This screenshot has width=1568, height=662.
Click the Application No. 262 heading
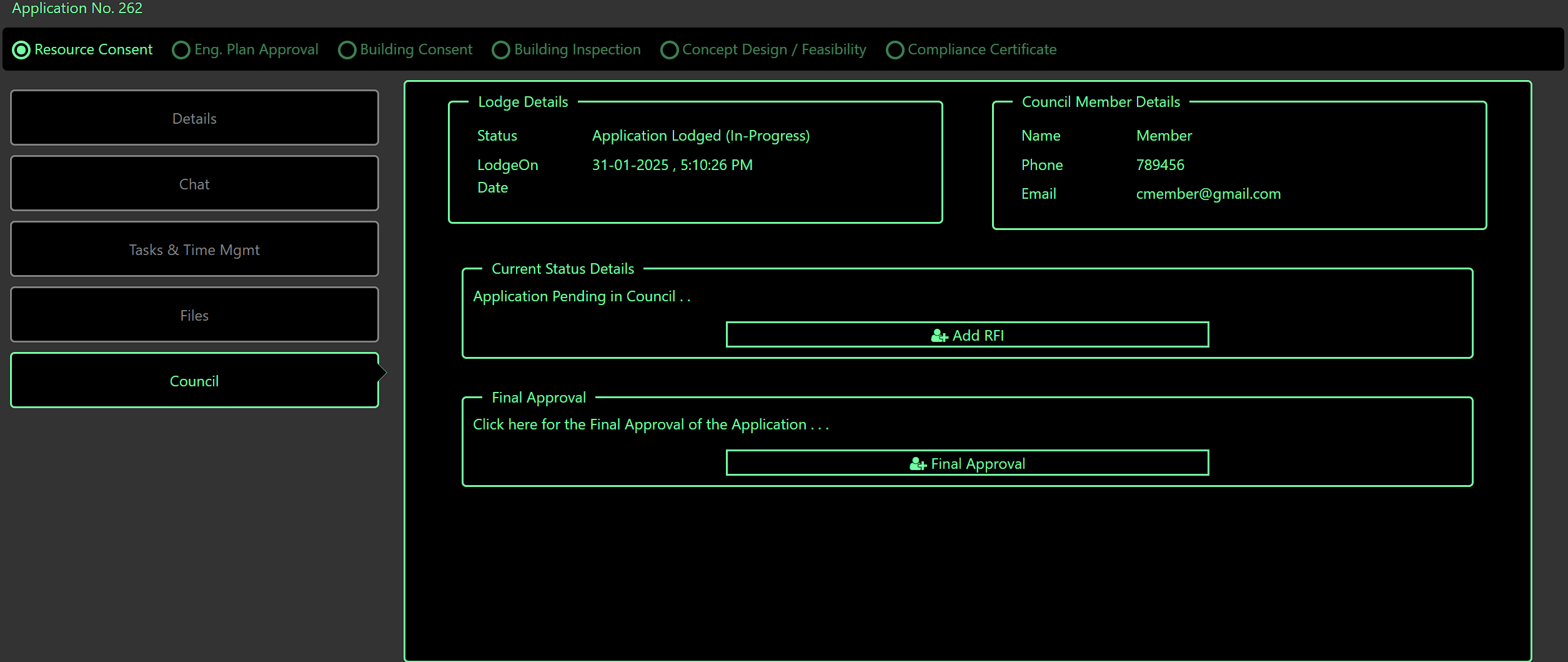pos(76,8)
